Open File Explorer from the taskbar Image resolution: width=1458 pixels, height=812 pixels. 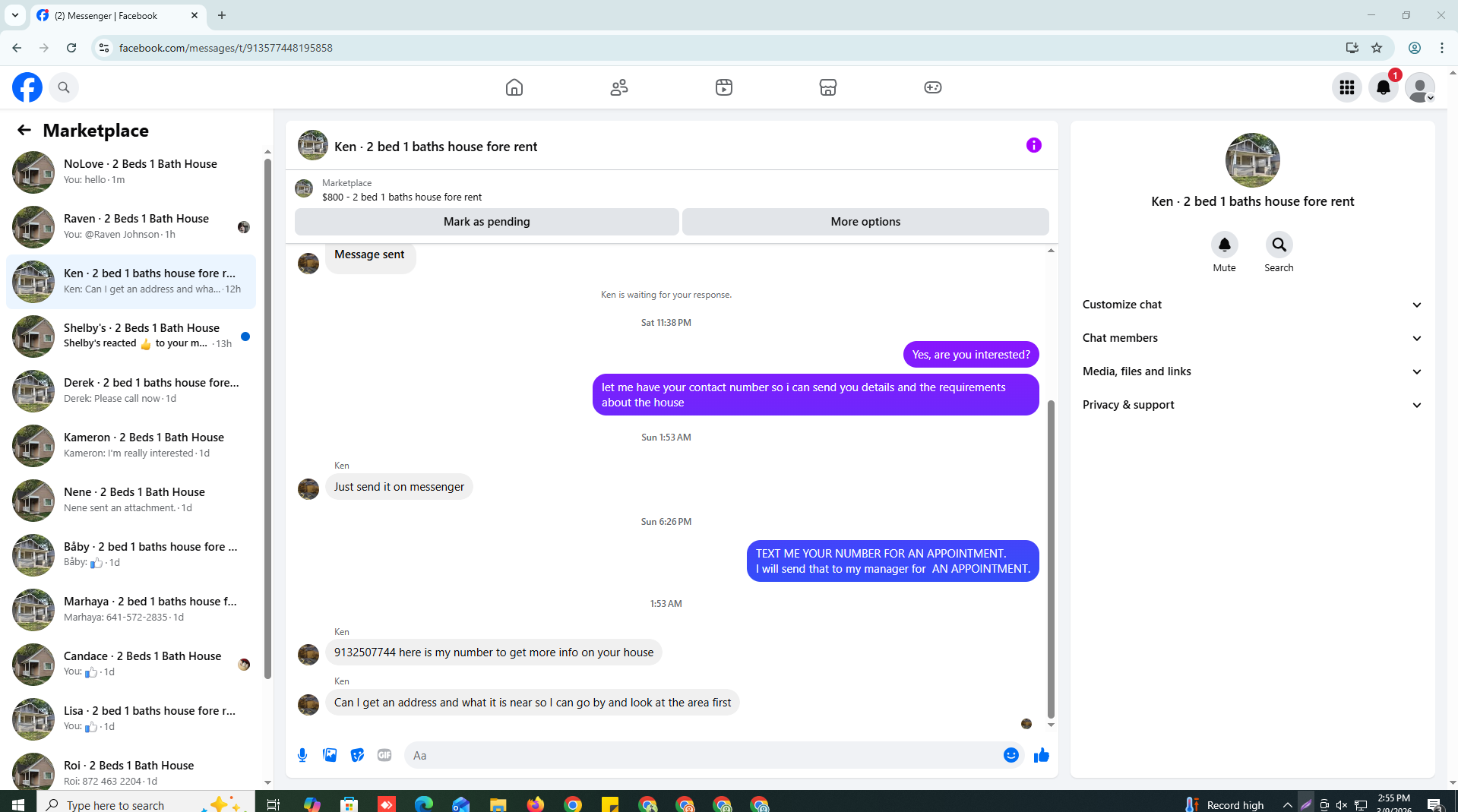pos(498,804)
